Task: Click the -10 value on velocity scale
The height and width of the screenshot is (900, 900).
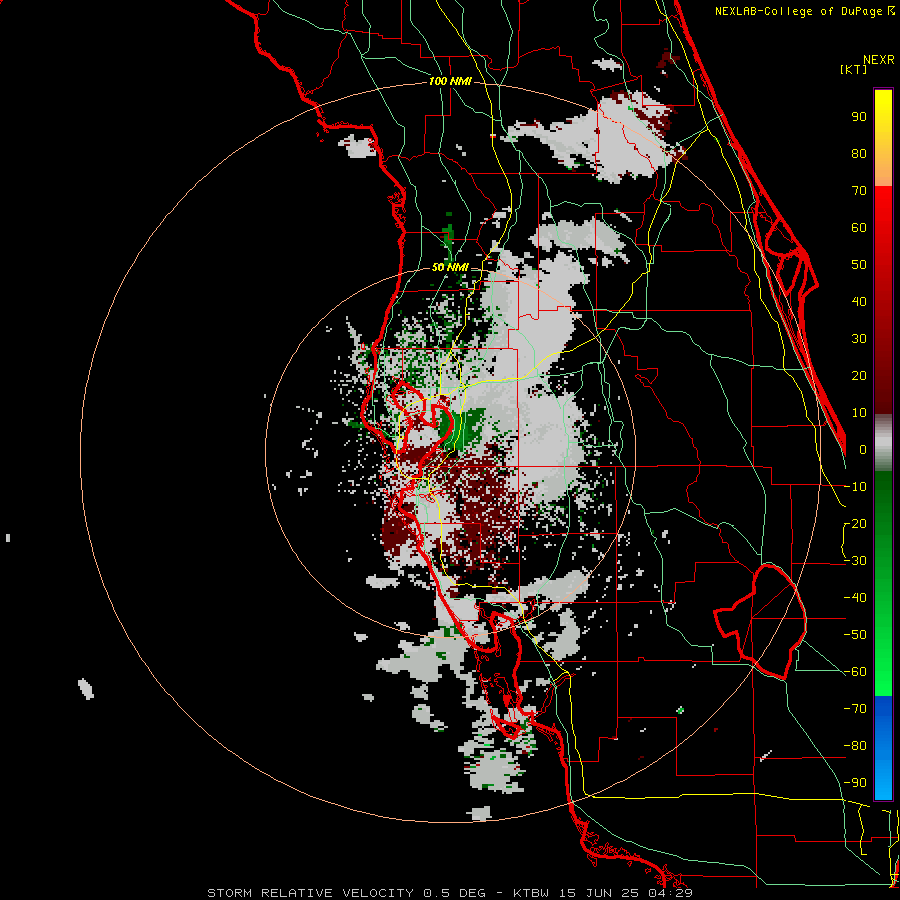Action: [855, 487]
